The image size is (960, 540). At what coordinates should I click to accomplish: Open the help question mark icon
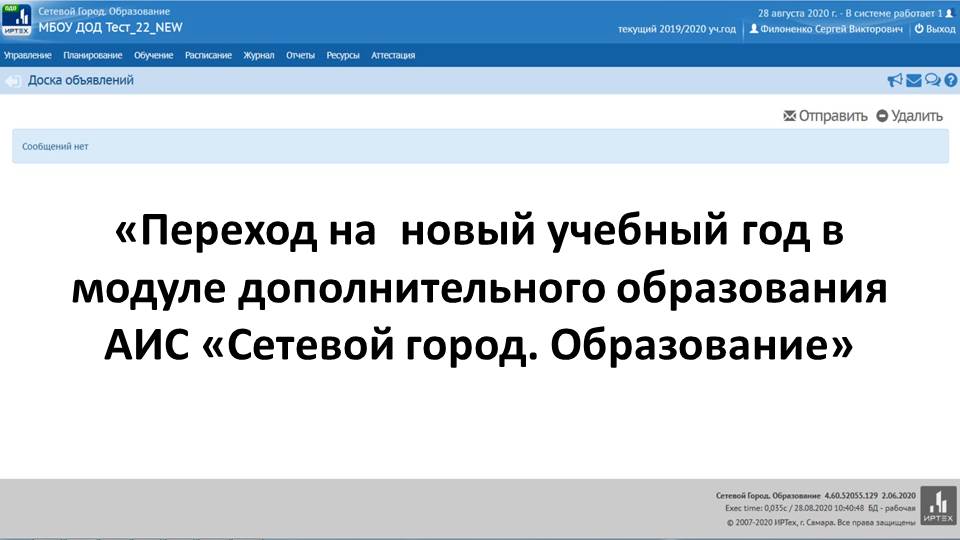click(950, 80)
